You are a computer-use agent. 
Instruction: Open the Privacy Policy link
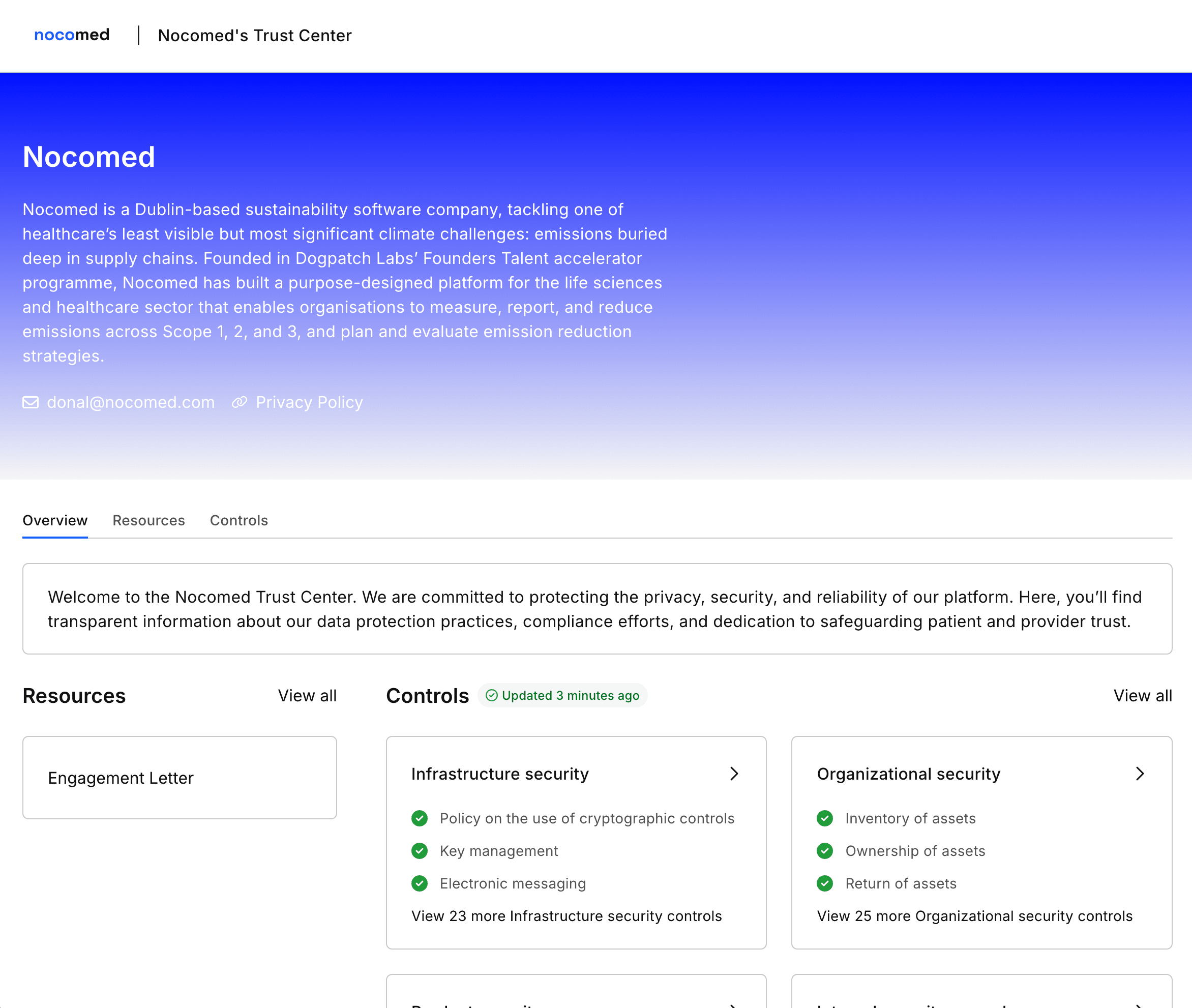click(x=309, y=402)
